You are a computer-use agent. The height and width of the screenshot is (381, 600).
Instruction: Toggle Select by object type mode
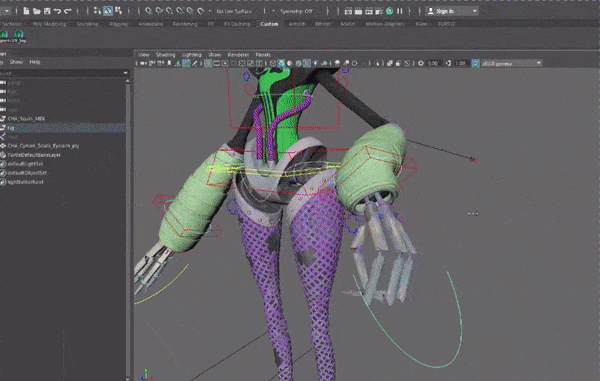click(x=108, y=11)
